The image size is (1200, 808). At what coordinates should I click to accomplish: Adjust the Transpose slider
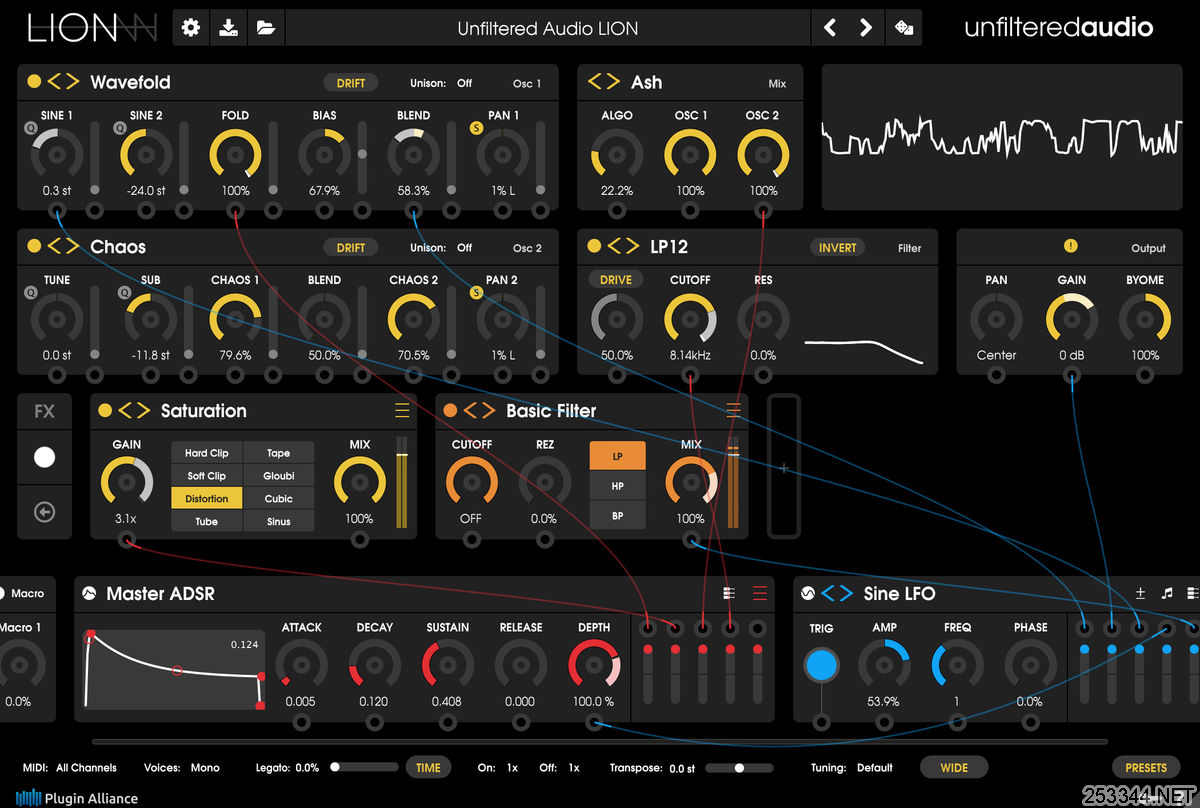[x=739, y=768]
